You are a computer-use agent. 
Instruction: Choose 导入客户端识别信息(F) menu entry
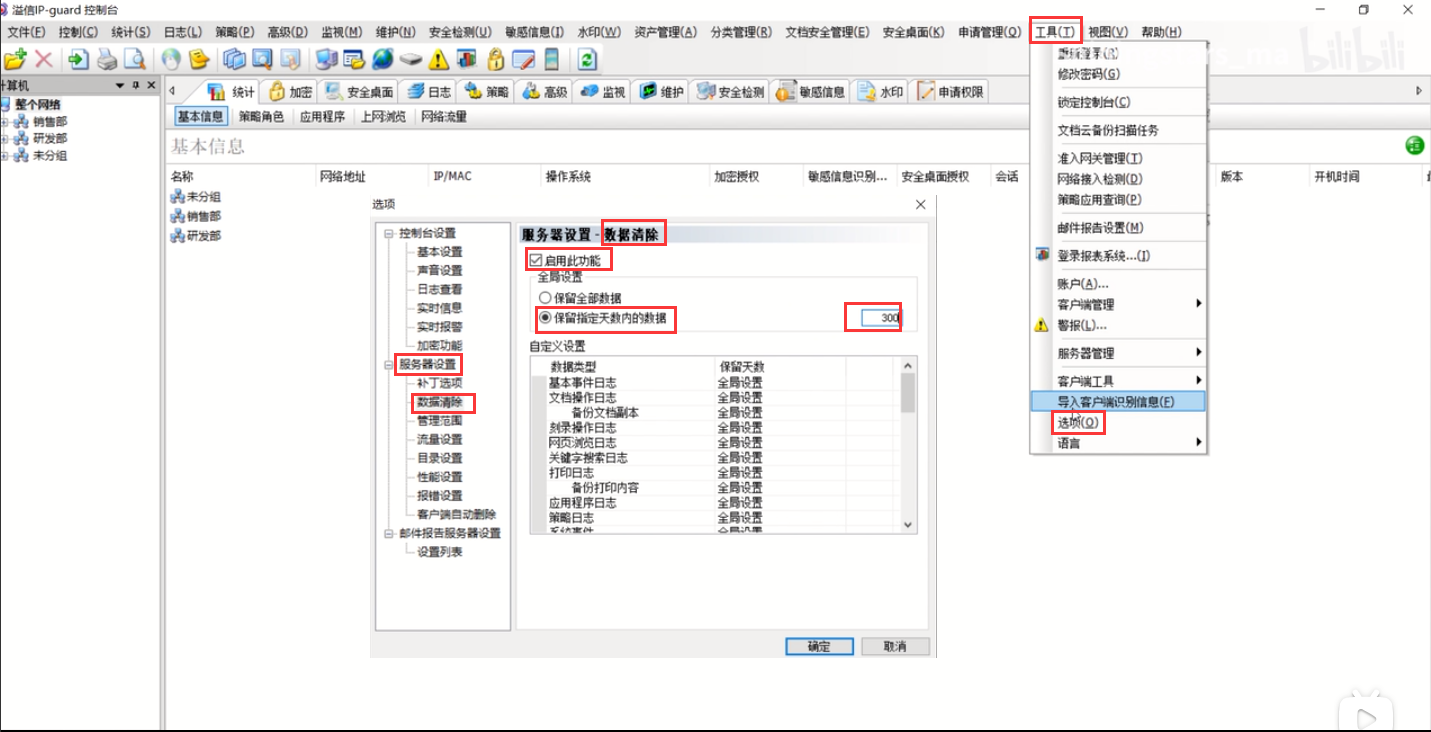tap(1118, 402)
